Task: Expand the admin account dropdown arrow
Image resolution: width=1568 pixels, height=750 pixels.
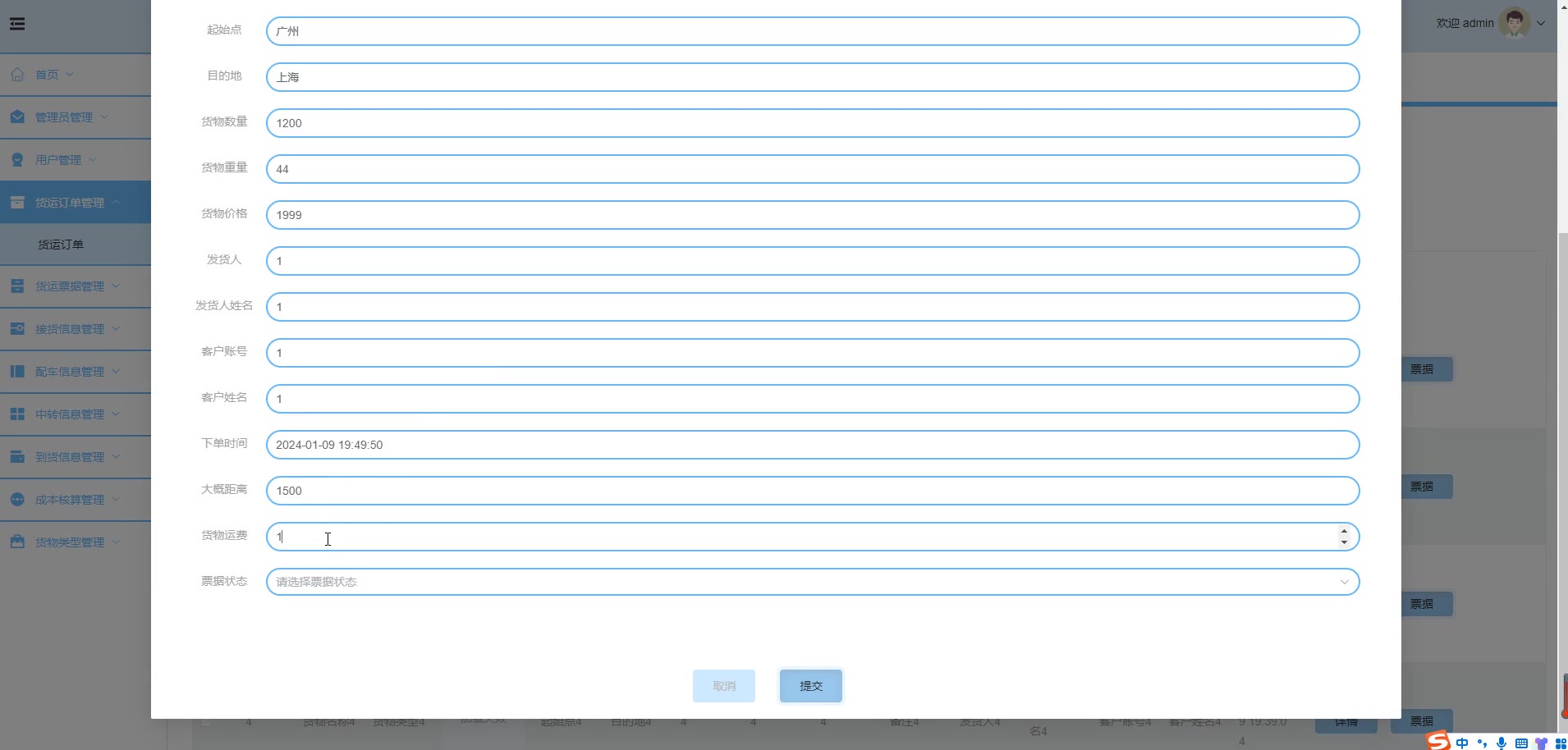Action: (x=1541, y=23)
